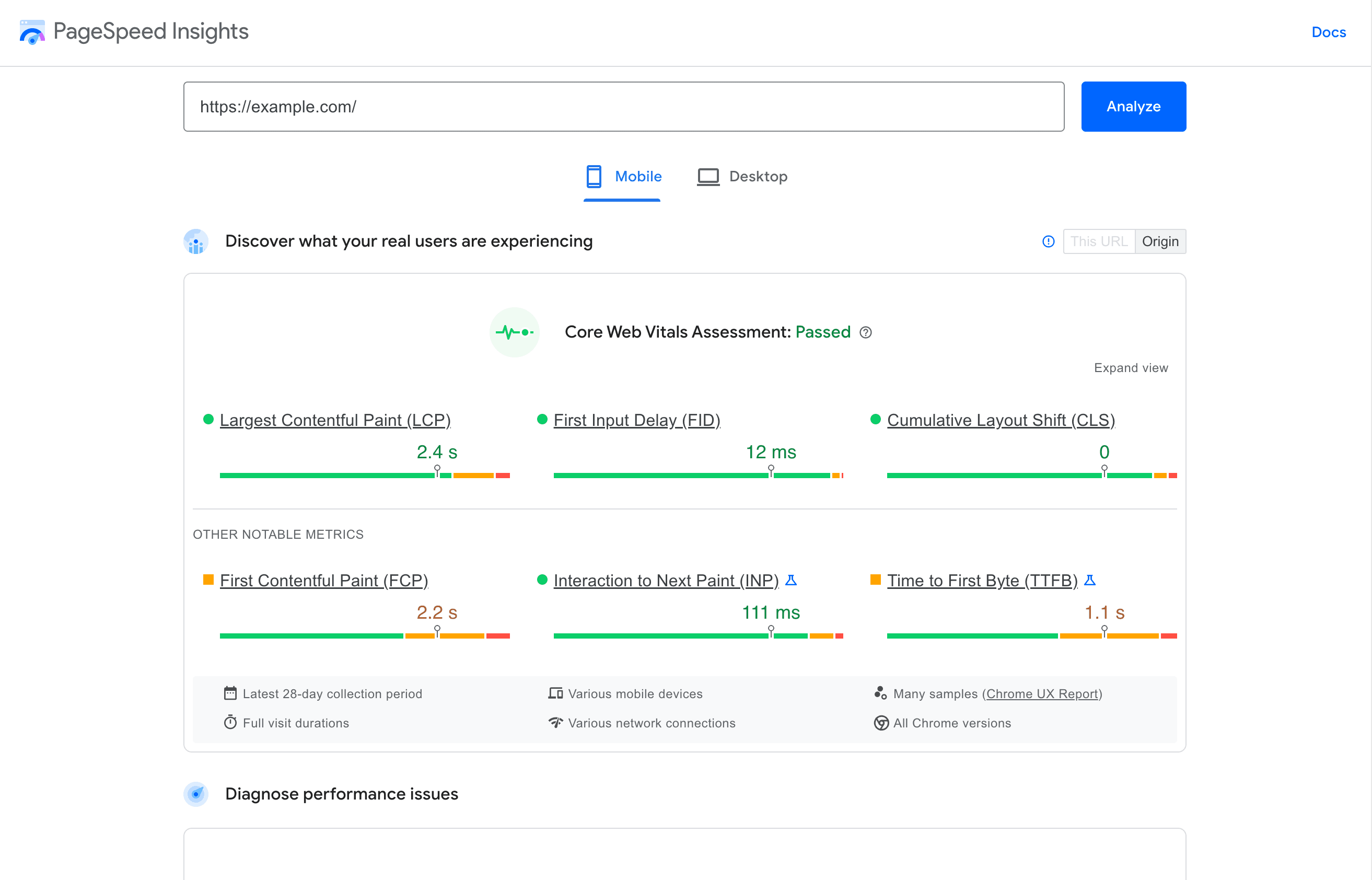Click the orange square beside FCP
The image size is (1372, 880).
click(x=208, y=580)
